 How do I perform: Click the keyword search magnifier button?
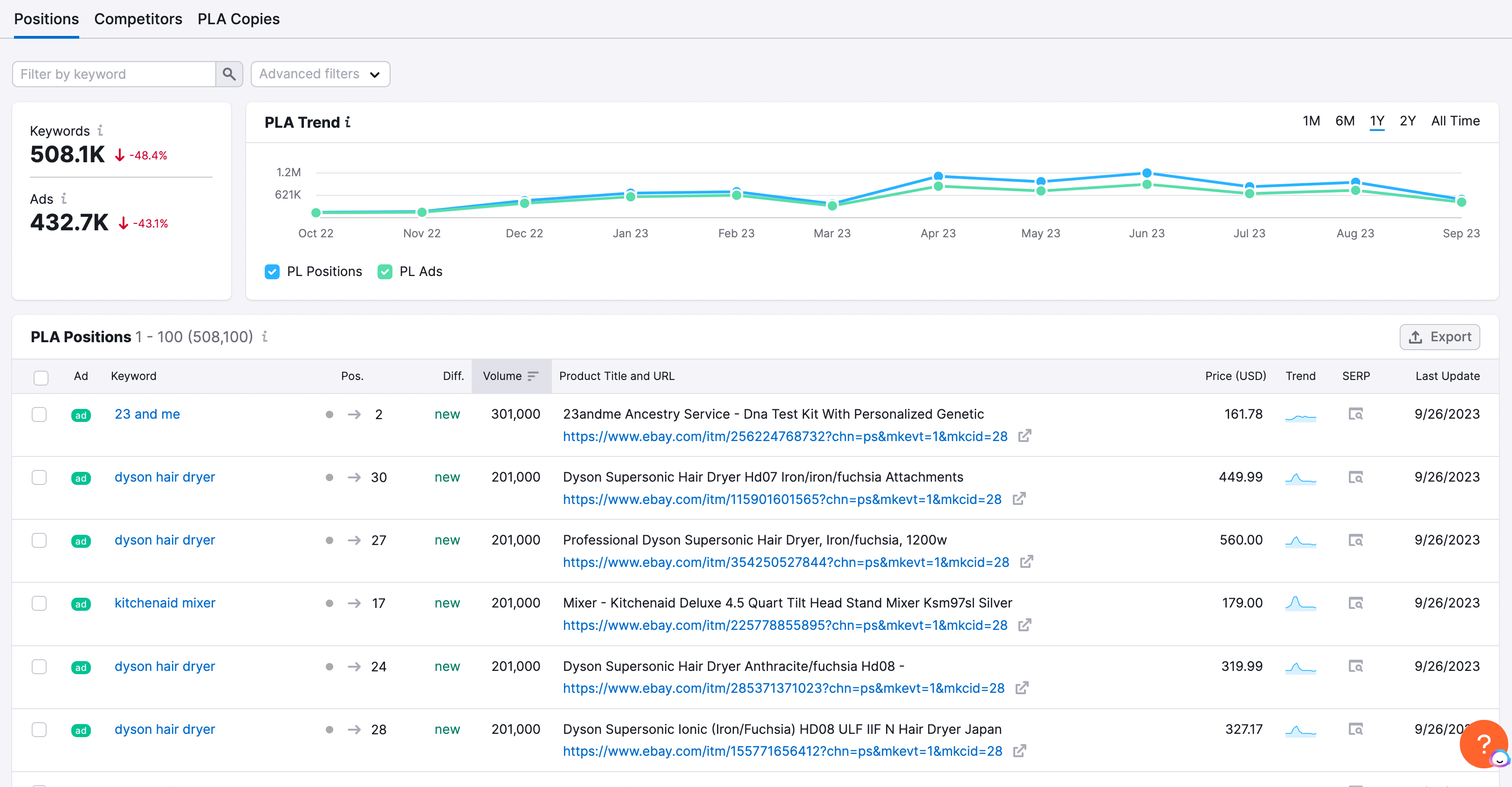click(x=229, y=74)
